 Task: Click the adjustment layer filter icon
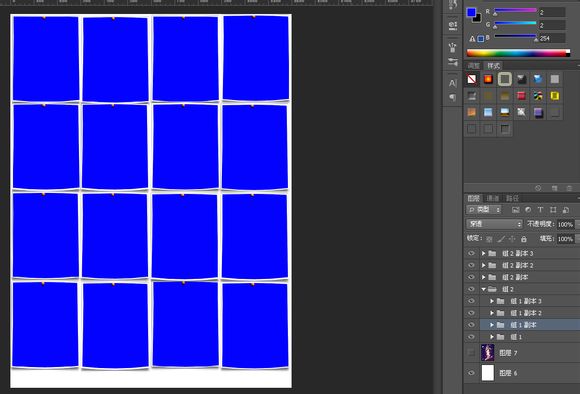coord(528,210)
